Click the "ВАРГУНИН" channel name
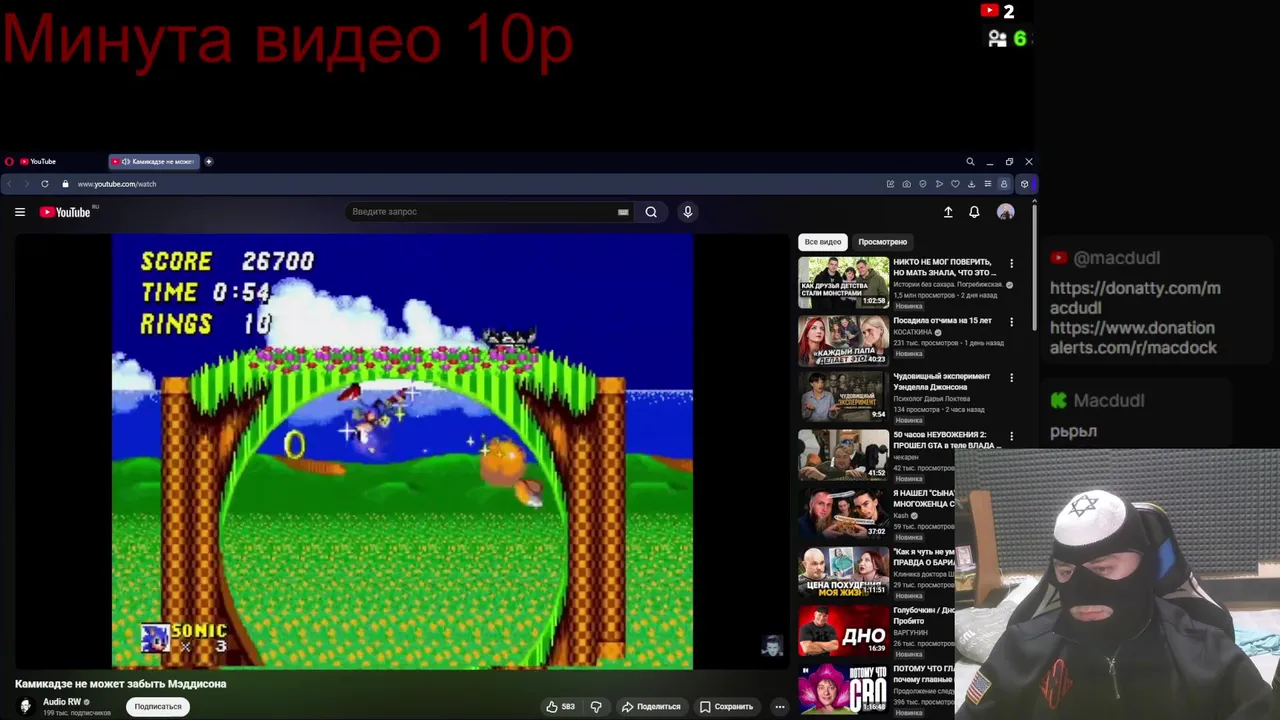 pos(910,632)
